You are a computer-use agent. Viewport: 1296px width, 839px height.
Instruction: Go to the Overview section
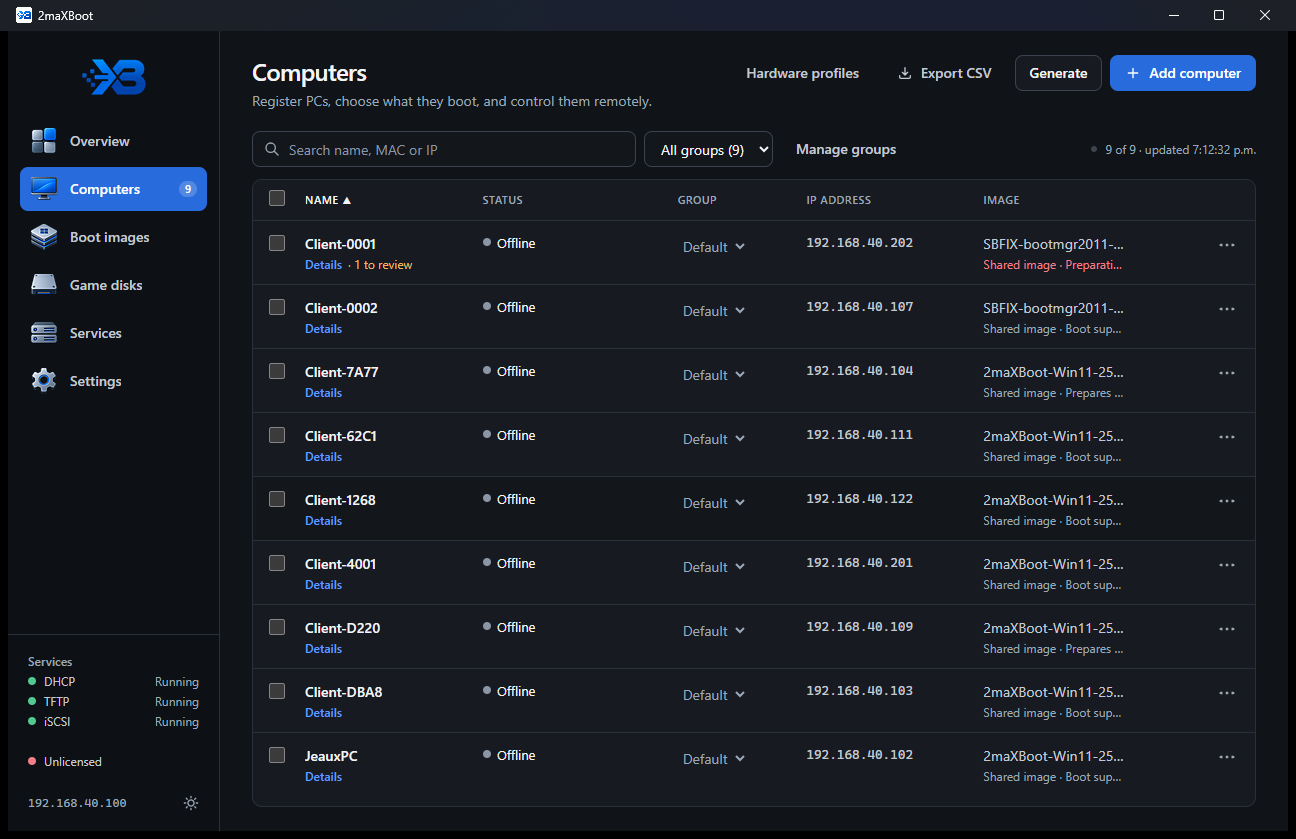click(113, 141)
